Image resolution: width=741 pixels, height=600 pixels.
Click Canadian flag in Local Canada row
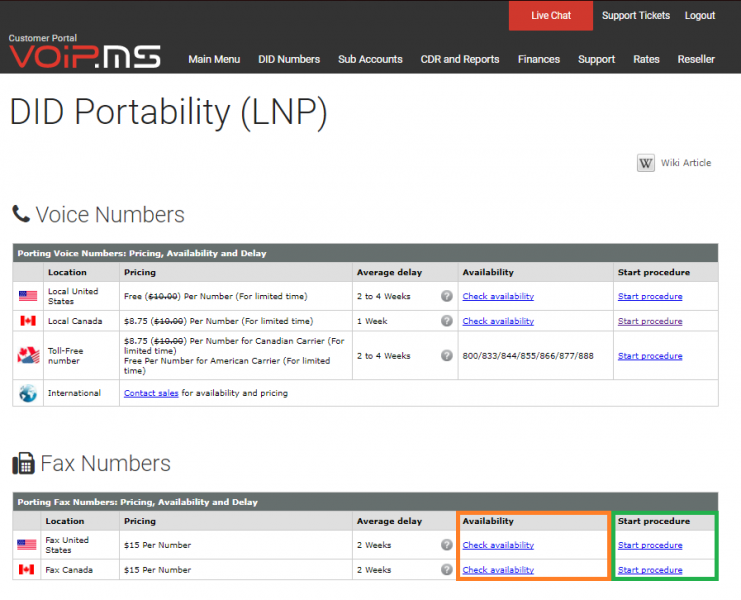coord(28,321)
